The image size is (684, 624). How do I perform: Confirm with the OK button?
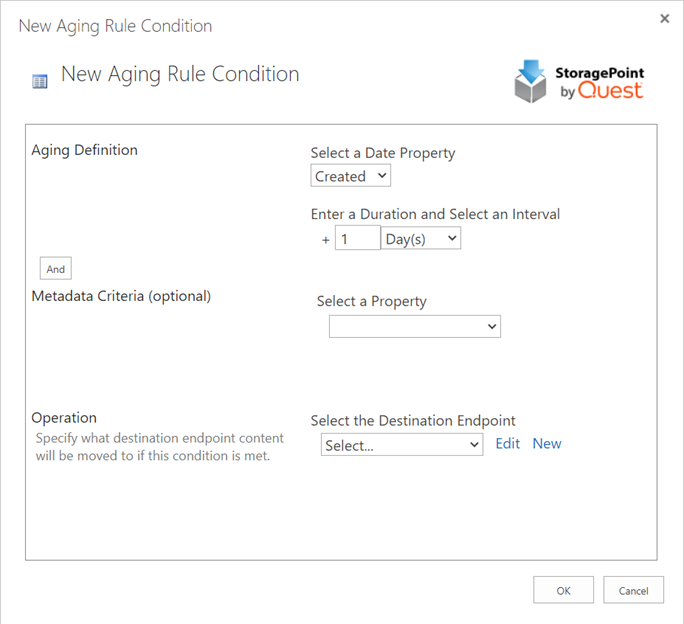563,590
